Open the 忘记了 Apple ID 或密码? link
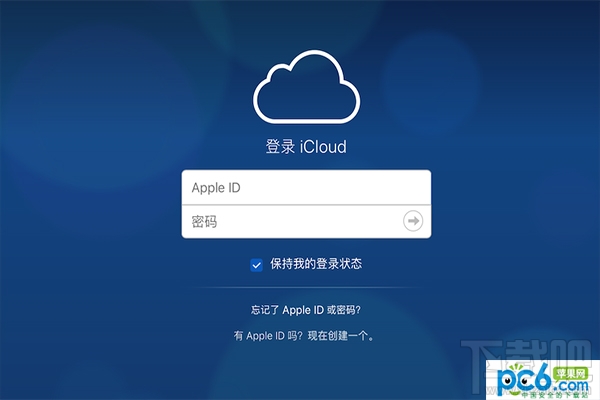The image size is (600, 400). [x=306, y=310]
